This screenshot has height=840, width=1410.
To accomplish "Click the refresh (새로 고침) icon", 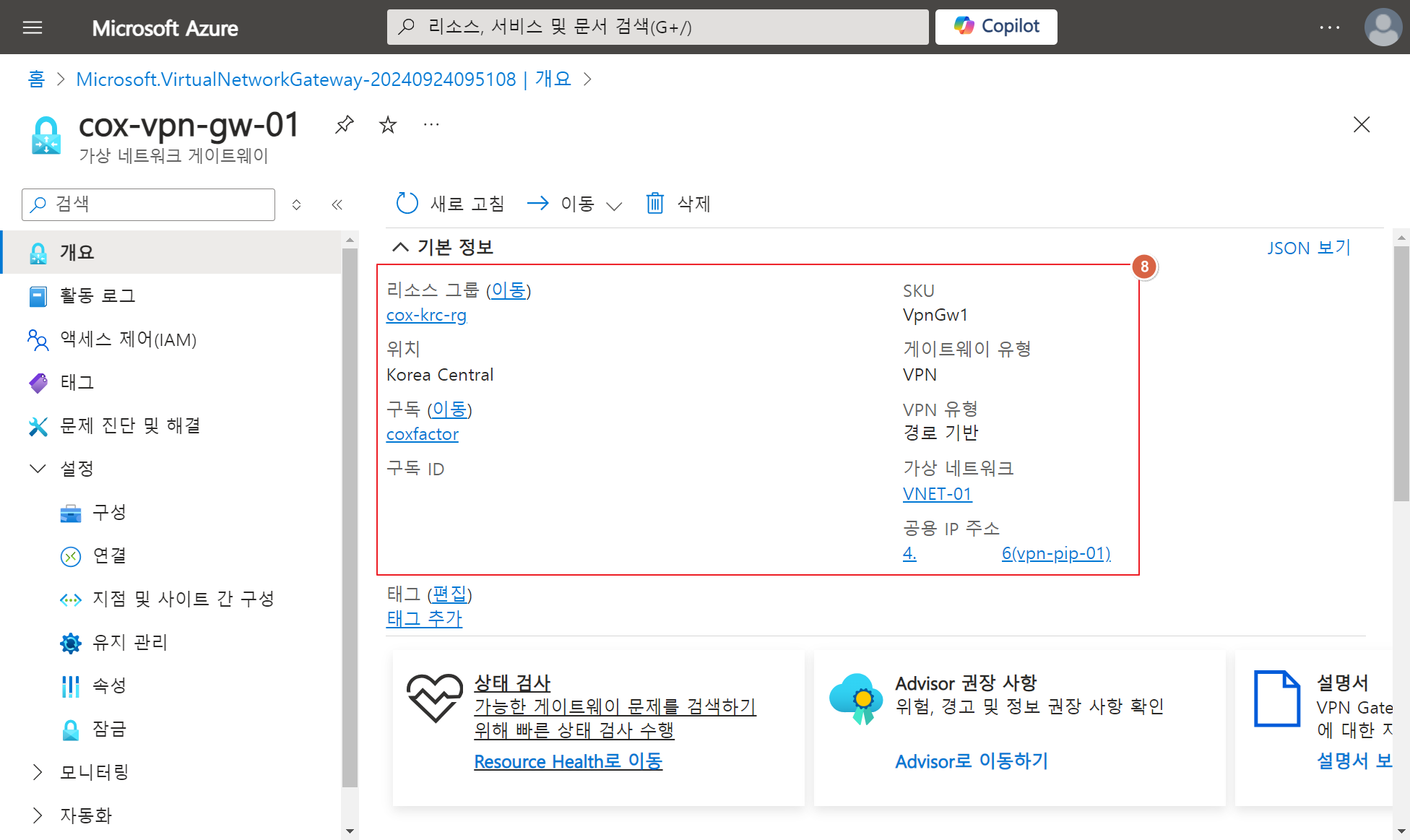I will click(407, 204).
